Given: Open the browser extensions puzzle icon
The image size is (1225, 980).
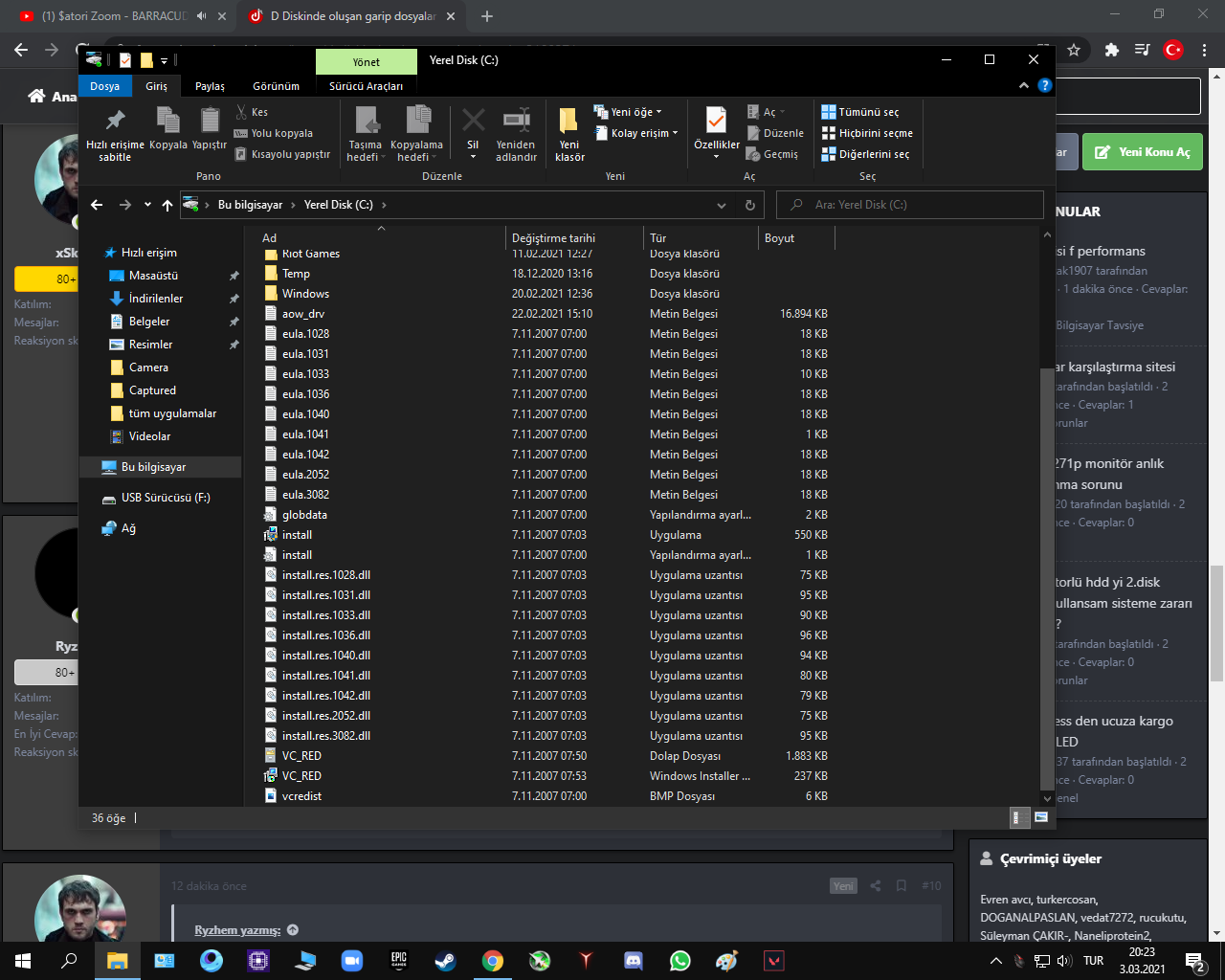Looking at the screenshot, I should [x=1111, y=50].
